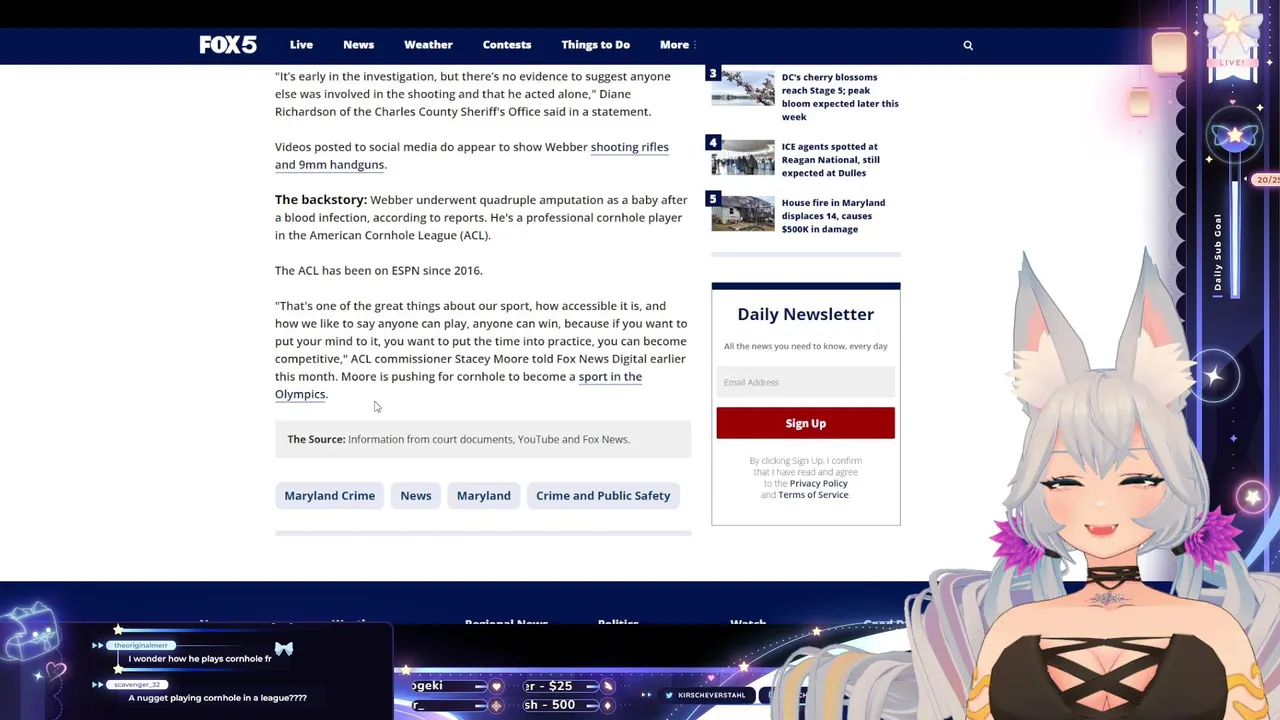The height and width of the screenshot is (720, 1280).
Task: Click the FOX 5 logo
Action: click(228, 45)
